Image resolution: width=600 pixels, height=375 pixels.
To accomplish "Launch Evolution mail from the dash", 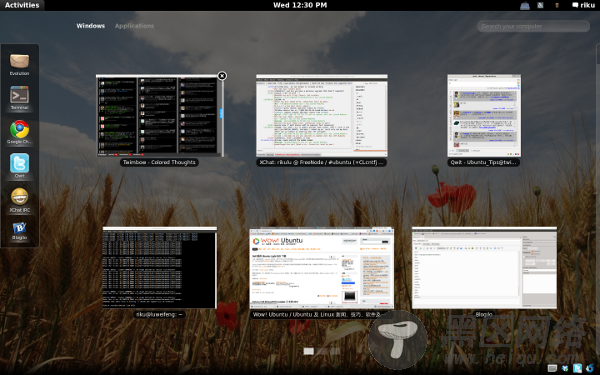I will 20,64.
